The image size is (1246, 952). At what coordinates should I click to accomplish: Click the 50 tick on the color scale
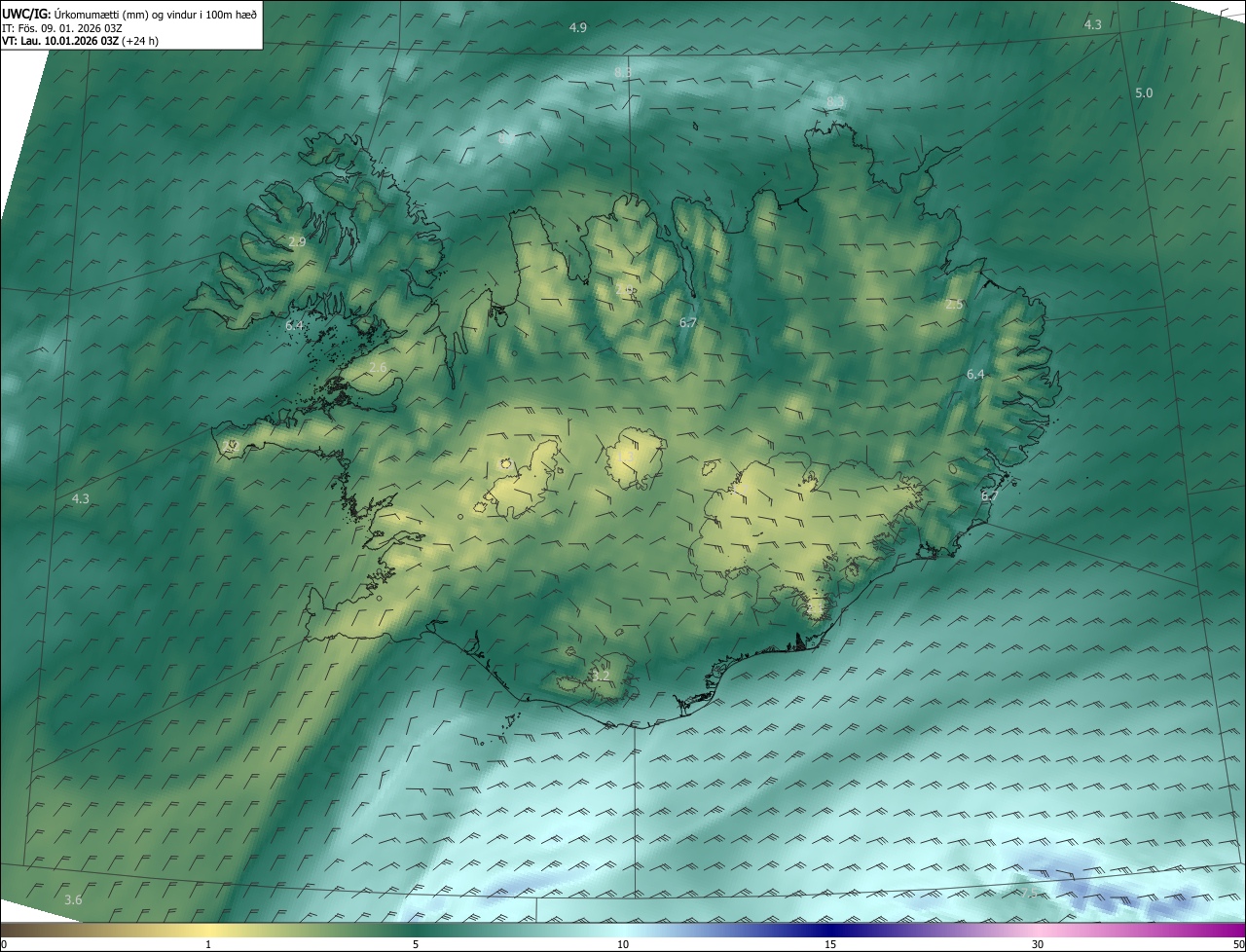click(x=1238, y=944)
